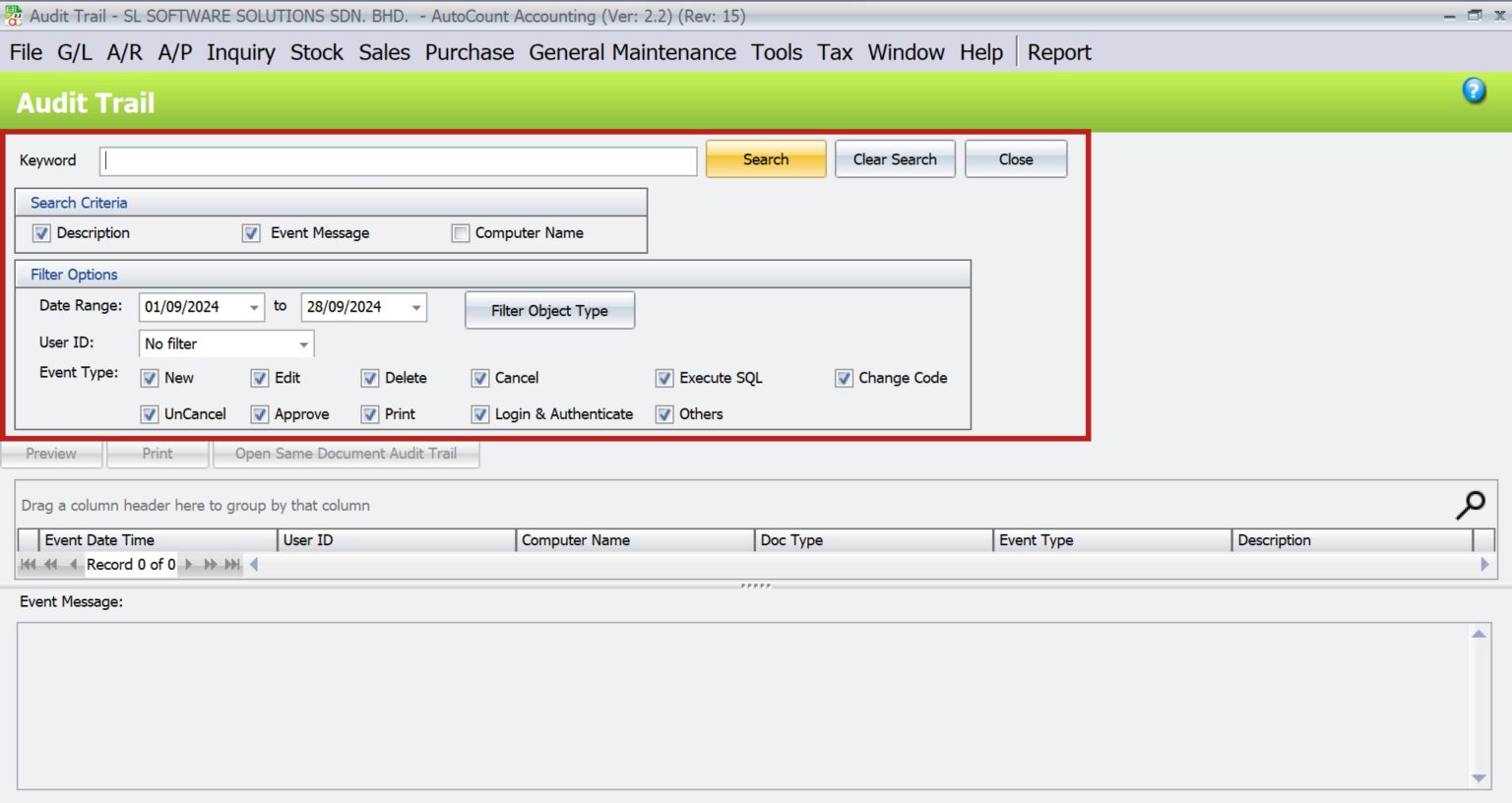1512x803 pixels.
Task: Open the Audit Trail help via question mark icon
Action: 1474,90
